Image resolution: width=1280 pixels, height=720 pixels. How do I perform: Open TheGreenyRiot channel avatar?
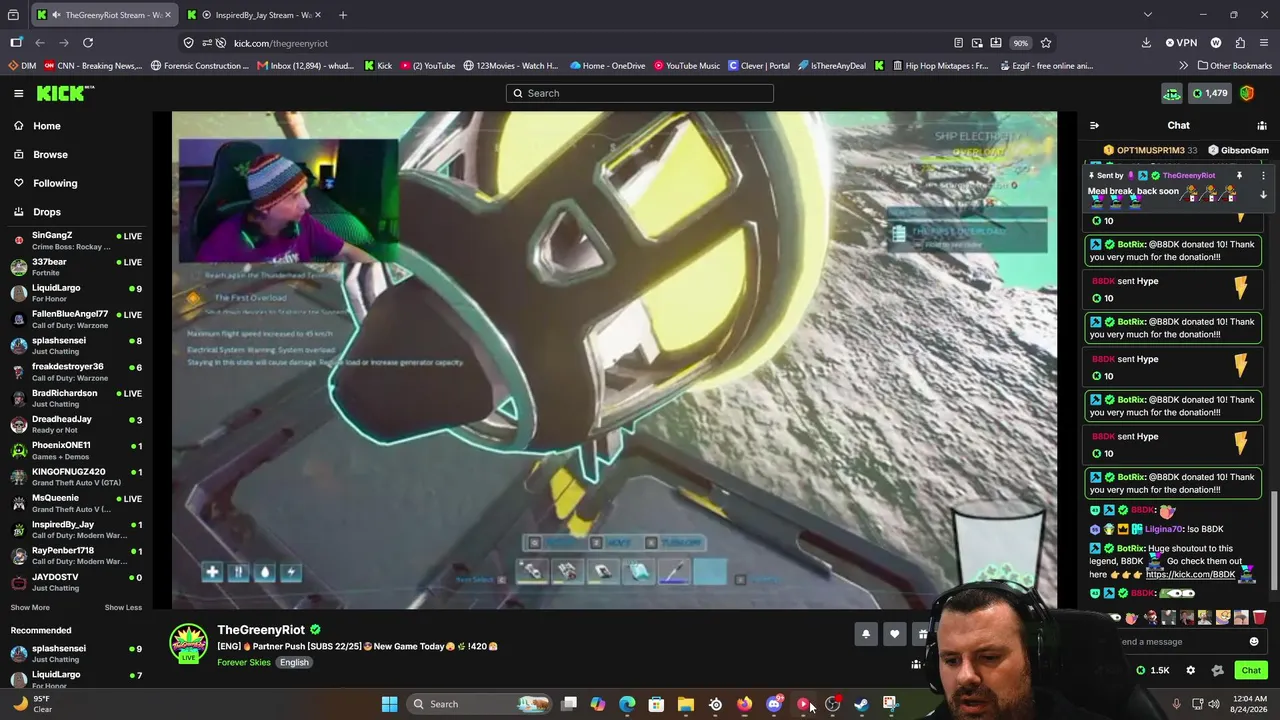[189, 644]
